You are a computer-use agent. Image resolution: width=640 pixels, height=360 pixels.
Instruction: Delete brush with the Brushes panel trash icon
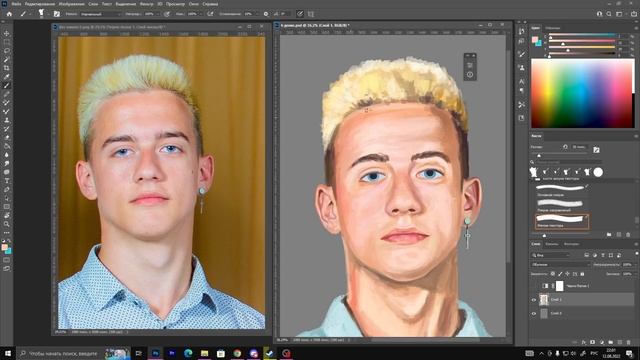628,235
